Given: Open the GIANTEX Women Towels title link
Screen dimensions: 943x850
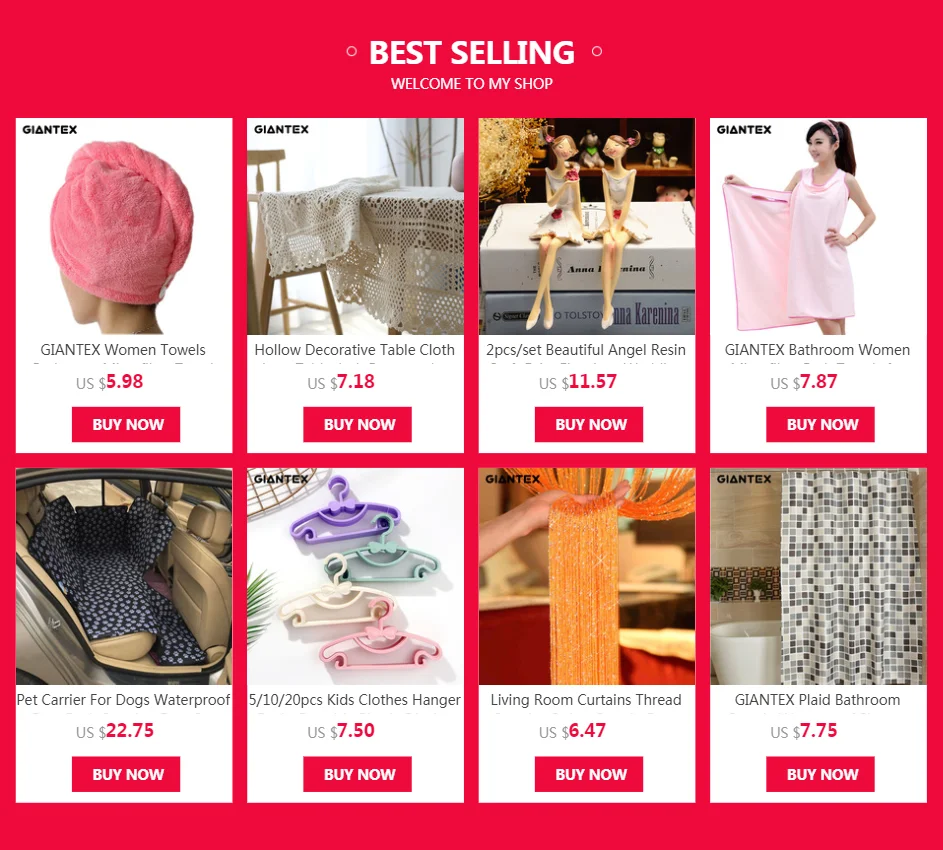Looking at the screenshot, I should [123, 350].
